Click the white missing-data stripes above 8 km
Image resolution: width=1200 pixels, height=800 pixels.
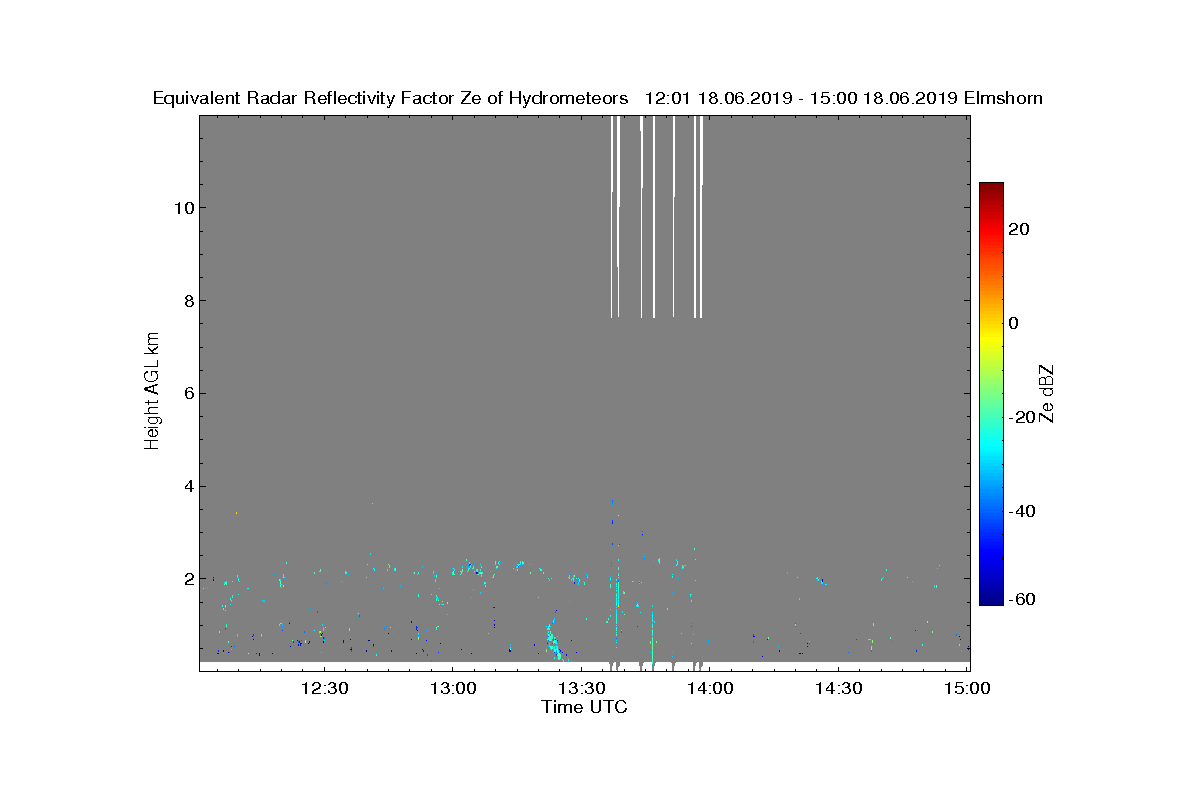(656, 217)
